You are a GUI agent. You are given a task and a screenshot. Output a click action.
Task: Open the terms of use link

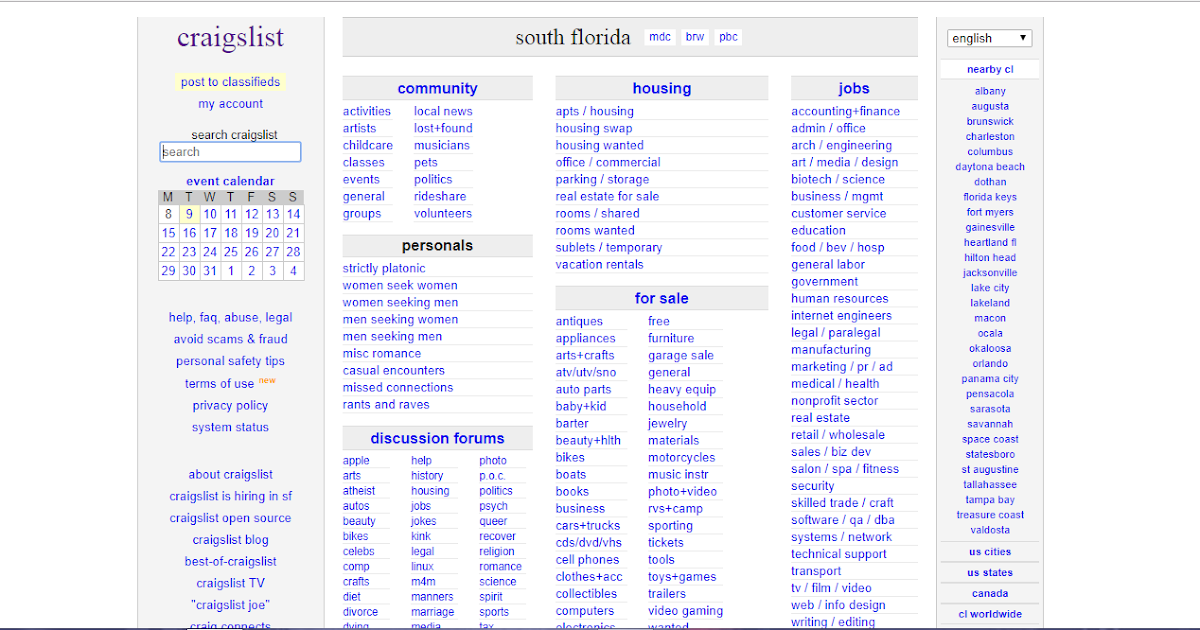tap(219, 384)
